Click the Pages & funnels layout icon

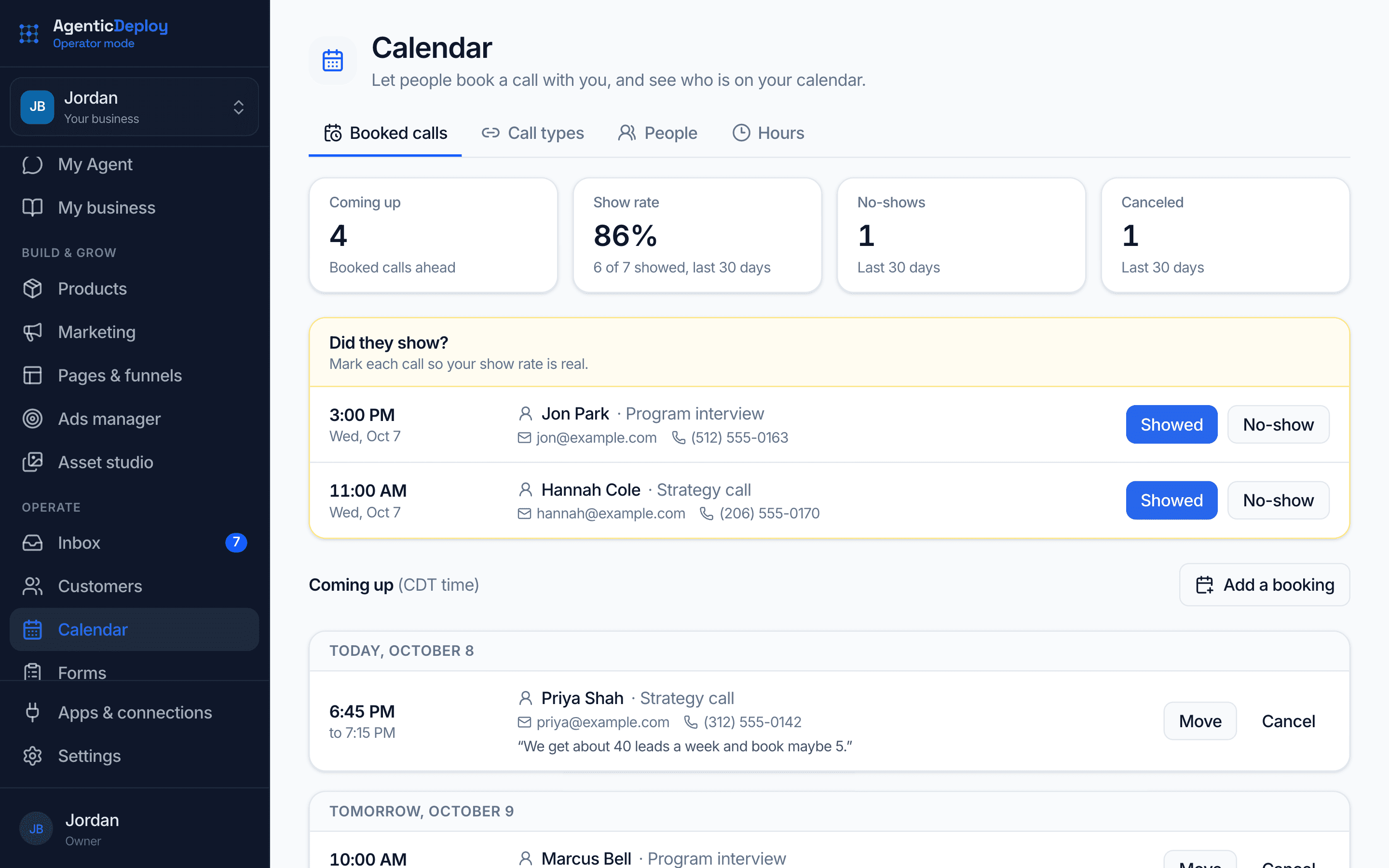click(33, 376)
